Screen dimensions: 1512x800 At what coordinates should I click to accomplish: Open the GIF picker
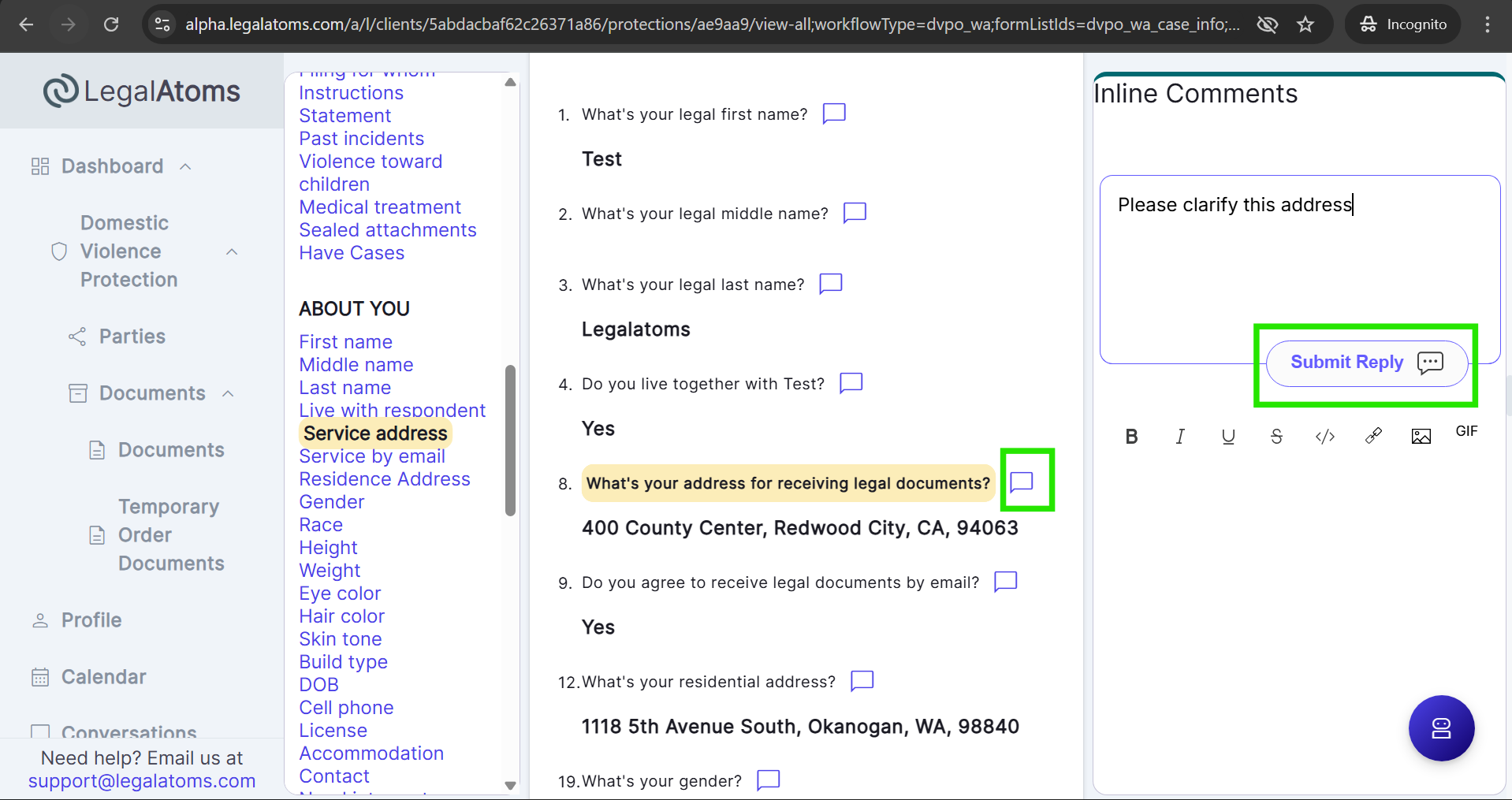[x=1466, y=431]
